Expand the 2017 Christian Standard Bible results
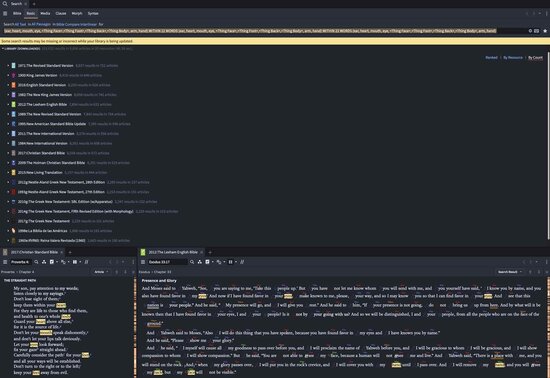This screenshot has height=378, width=550. (8, 153)
